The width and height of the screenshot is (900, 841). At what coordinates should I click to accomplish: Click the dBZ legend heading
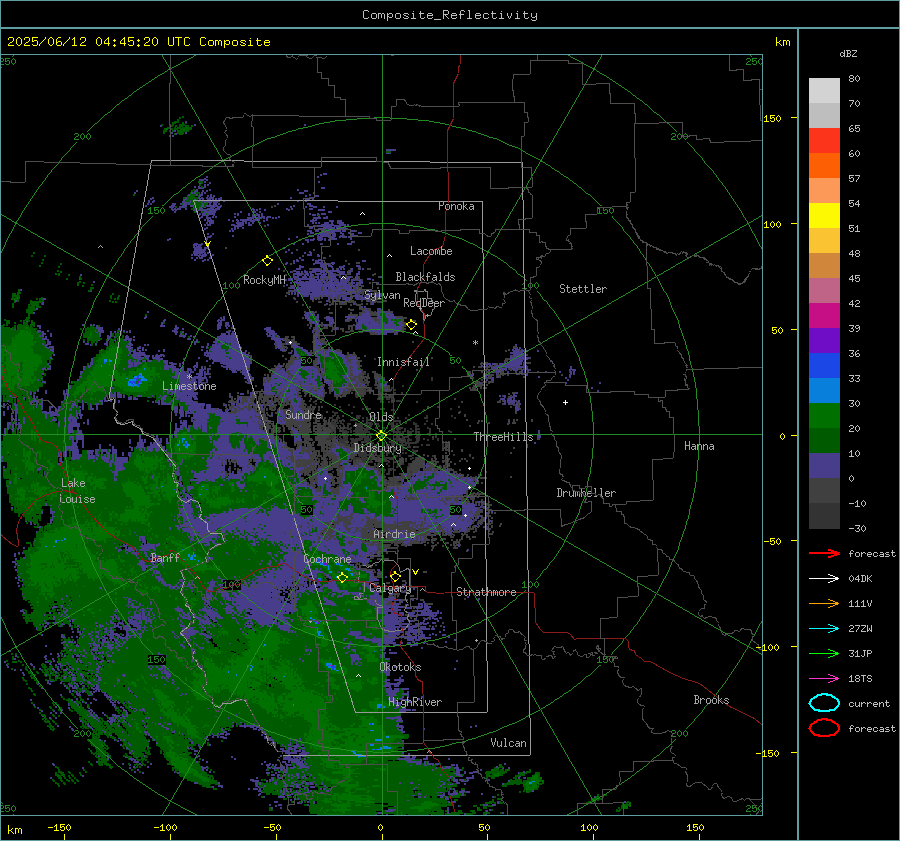point(848,53)
